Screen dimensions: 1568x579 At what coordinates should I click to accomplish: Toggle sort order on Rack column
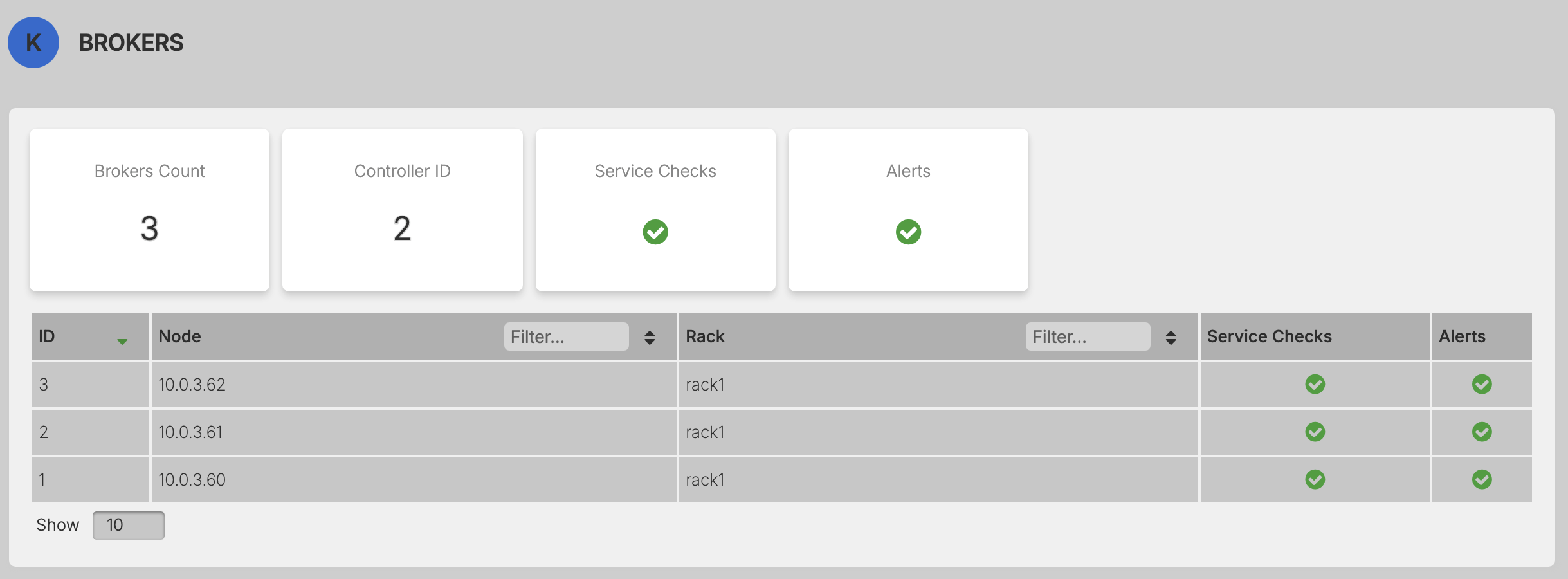tap(1171, 337)
